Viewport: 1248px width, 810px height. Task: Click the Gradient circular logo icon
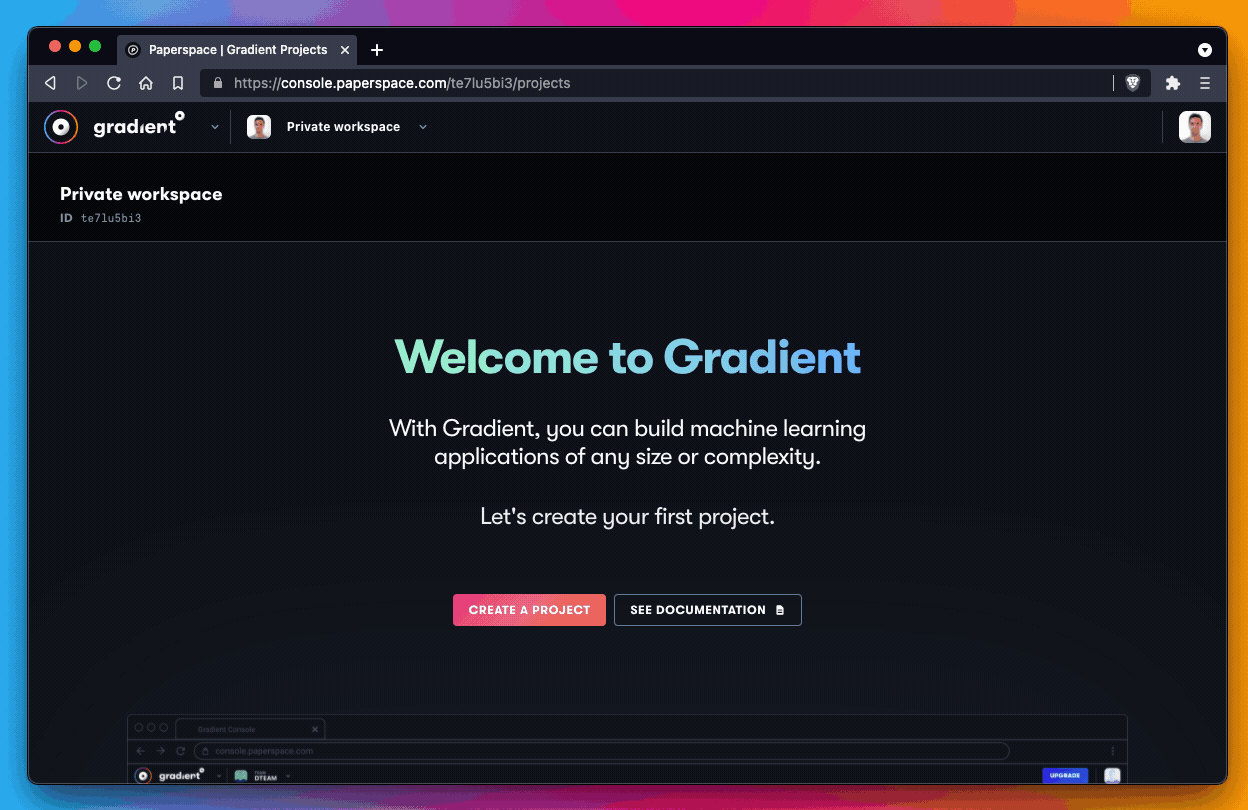61,127
